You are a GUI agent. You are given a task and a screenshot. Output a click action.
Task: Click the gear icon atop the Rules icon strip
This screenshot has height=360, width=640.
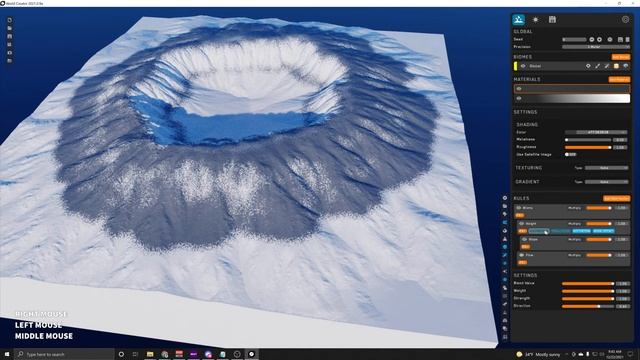point(505,198)
